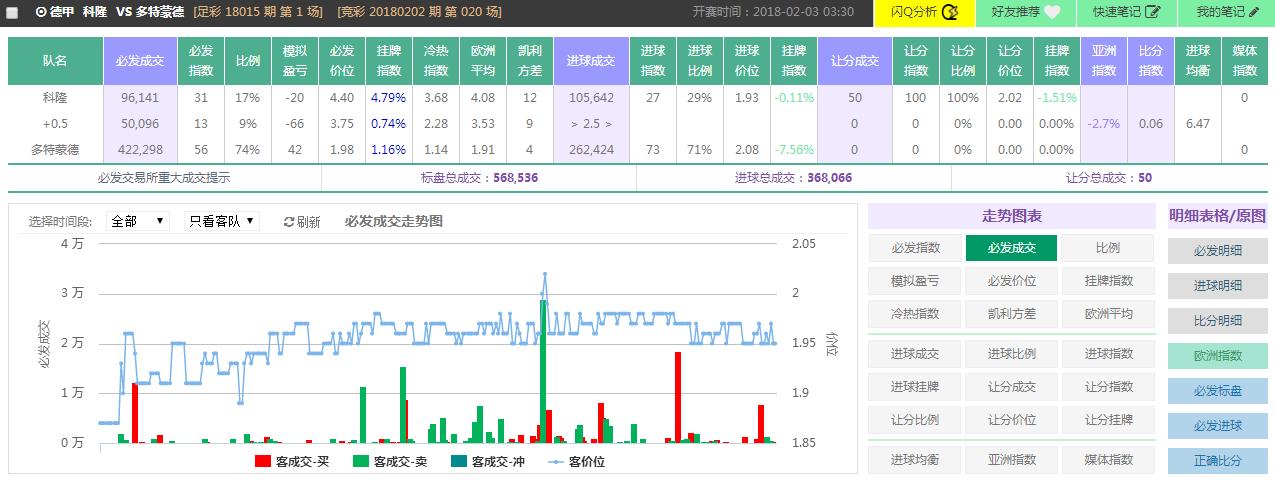Click the Q icon in 闪Q分析
This screenshot has height=481, width=1275.
pos(951,12)
